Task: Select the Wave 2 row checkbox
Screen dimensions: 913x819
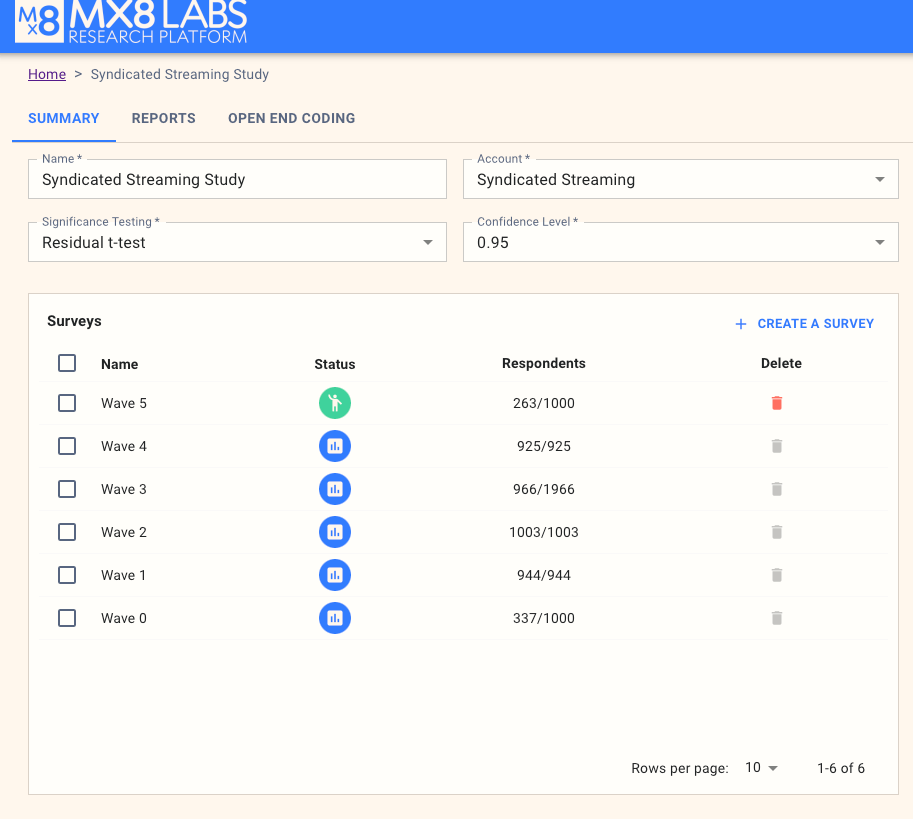Action: [x=67, y=532]
